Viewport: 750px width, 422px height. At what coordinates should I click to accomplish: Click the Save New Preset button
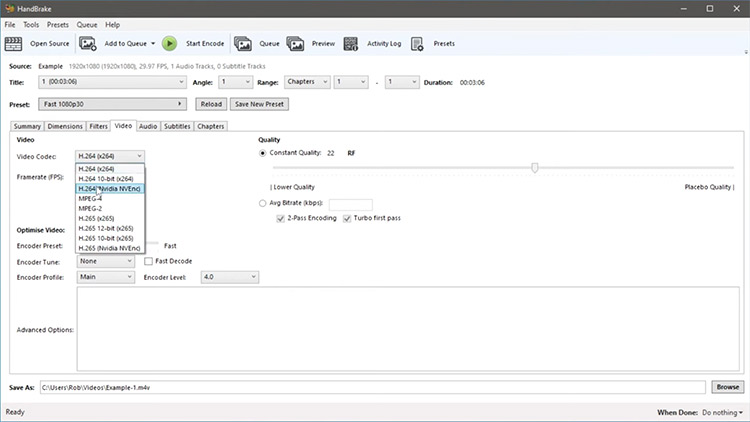(x=259, y=104)
